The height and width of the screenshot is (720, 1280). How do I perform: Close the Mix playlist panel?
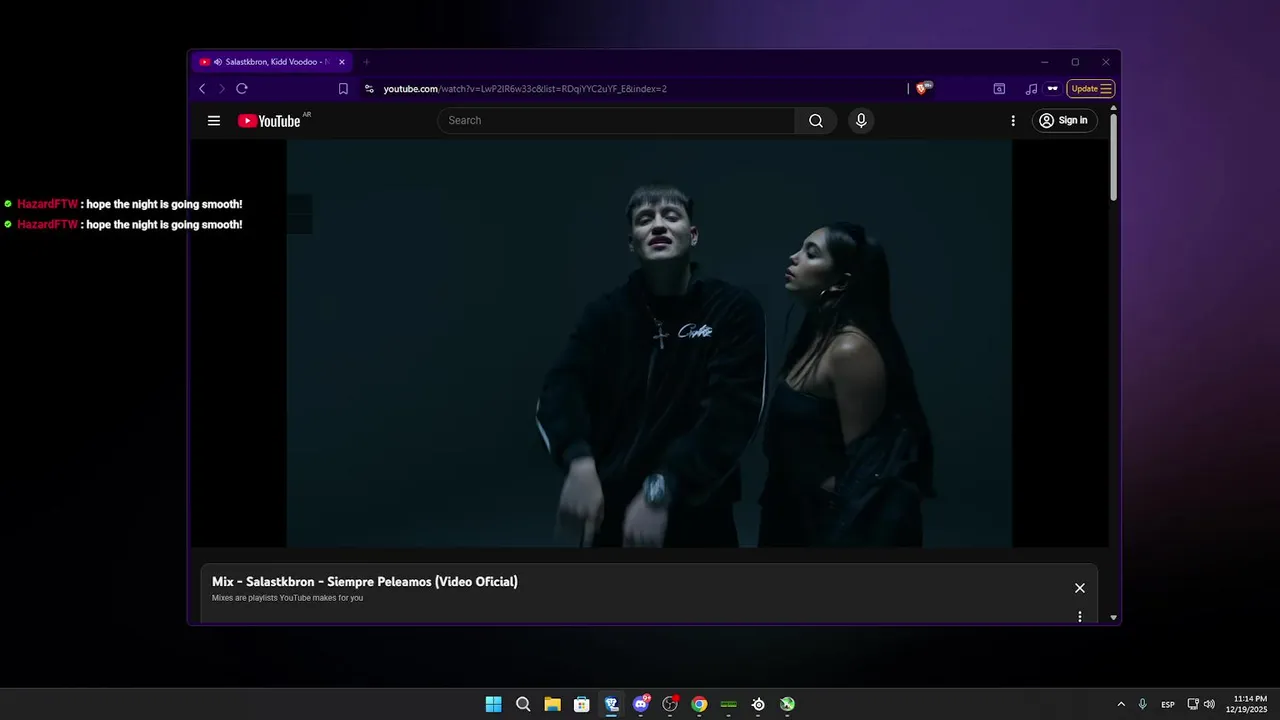click(x=1080, y=588)
